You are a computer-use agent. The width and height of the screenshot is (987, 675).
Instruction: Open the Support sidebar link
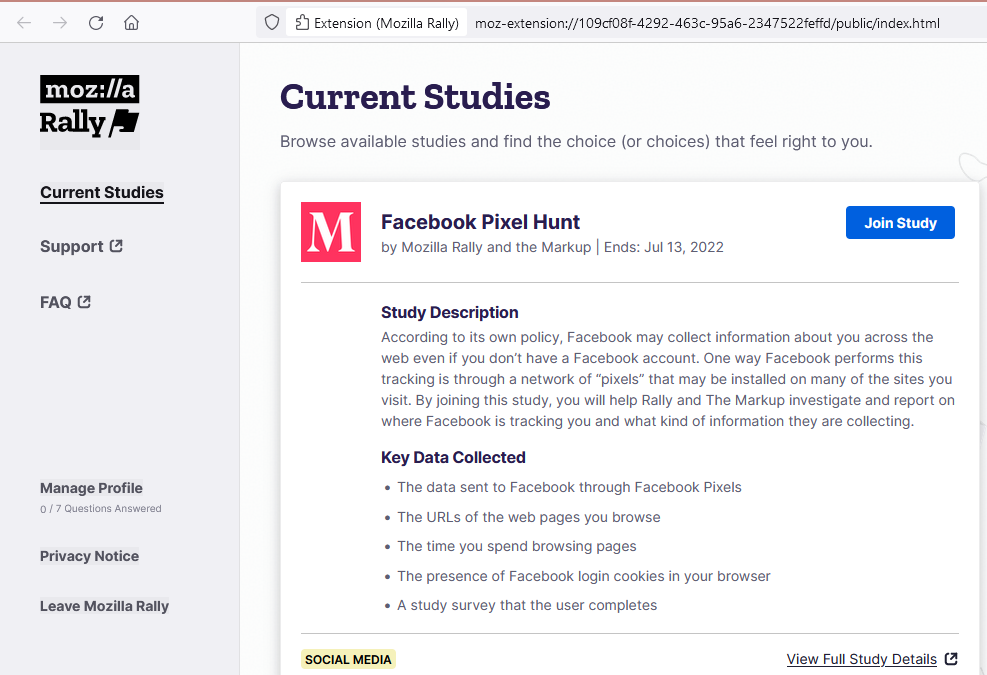click(x=81, y=246)
